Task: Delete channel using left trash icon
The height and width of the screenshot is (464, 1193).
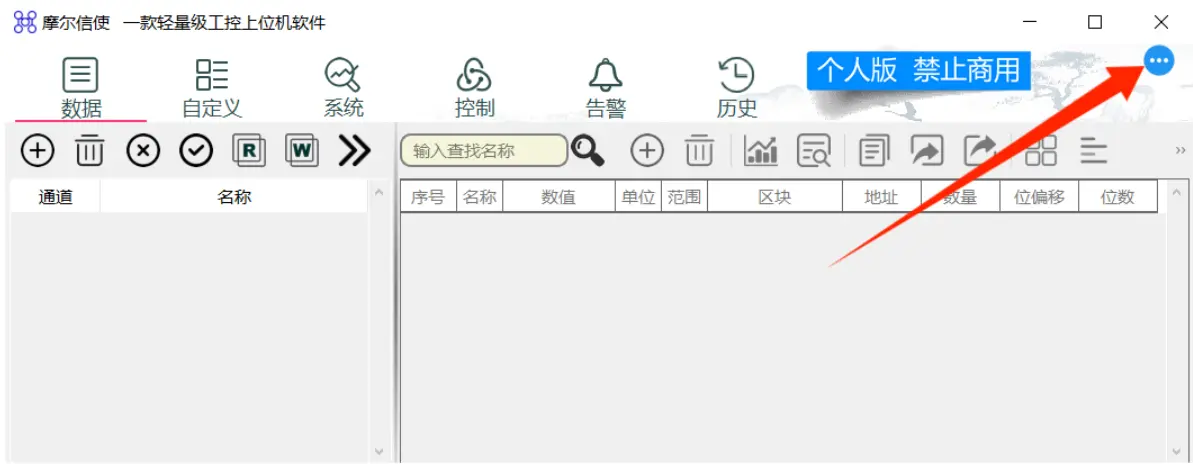Action: pos(90,151)
